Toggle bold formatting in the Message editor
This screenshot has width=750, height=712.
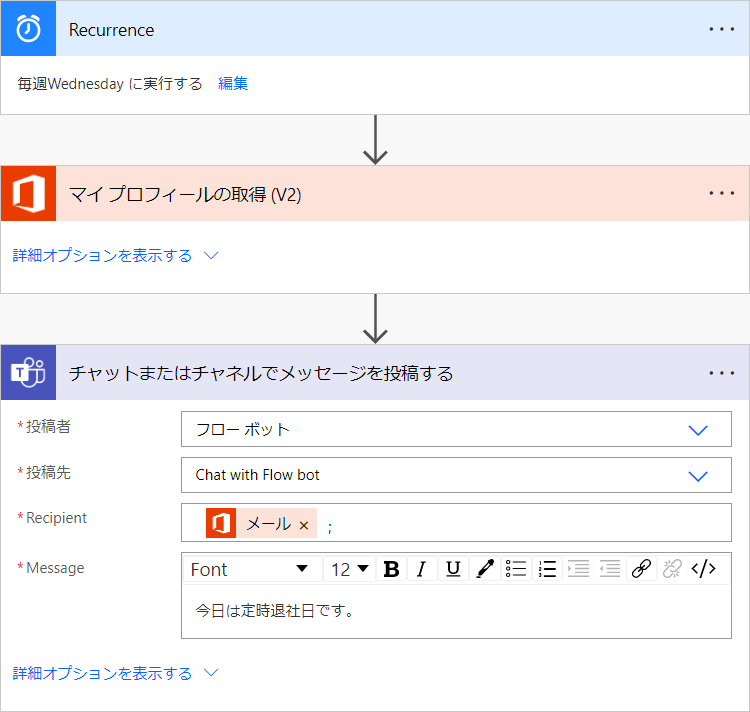[x=392, y=569]
